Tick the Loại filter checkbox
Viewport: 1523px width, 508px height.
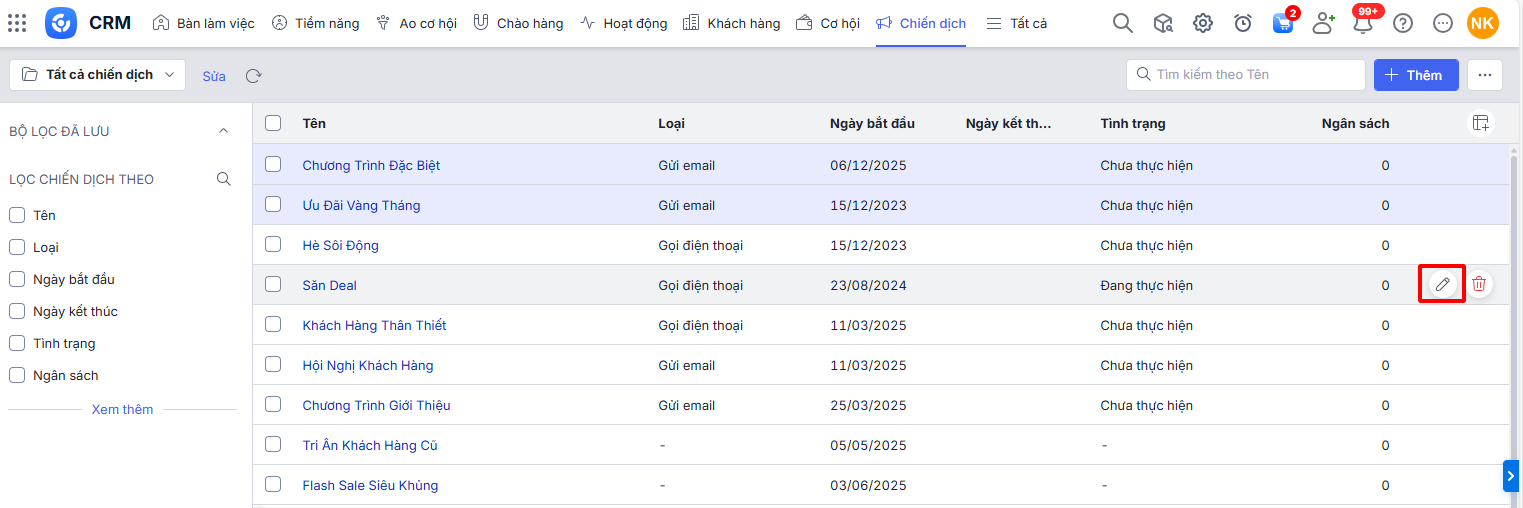coord(17,247)
